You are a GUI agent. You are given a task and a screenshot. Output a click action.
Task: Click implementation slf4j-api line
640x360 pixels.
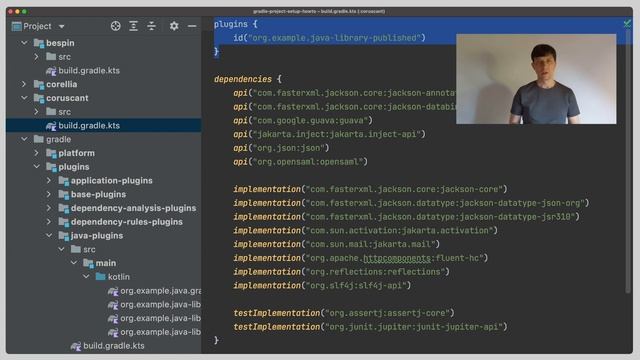tap(322, 286)
